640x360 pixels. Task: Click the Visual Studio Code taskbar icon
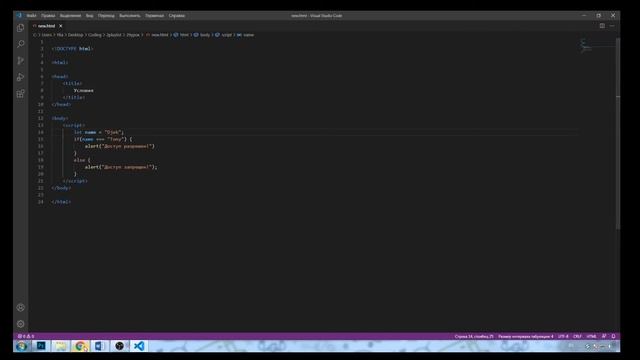pos(139,346)
